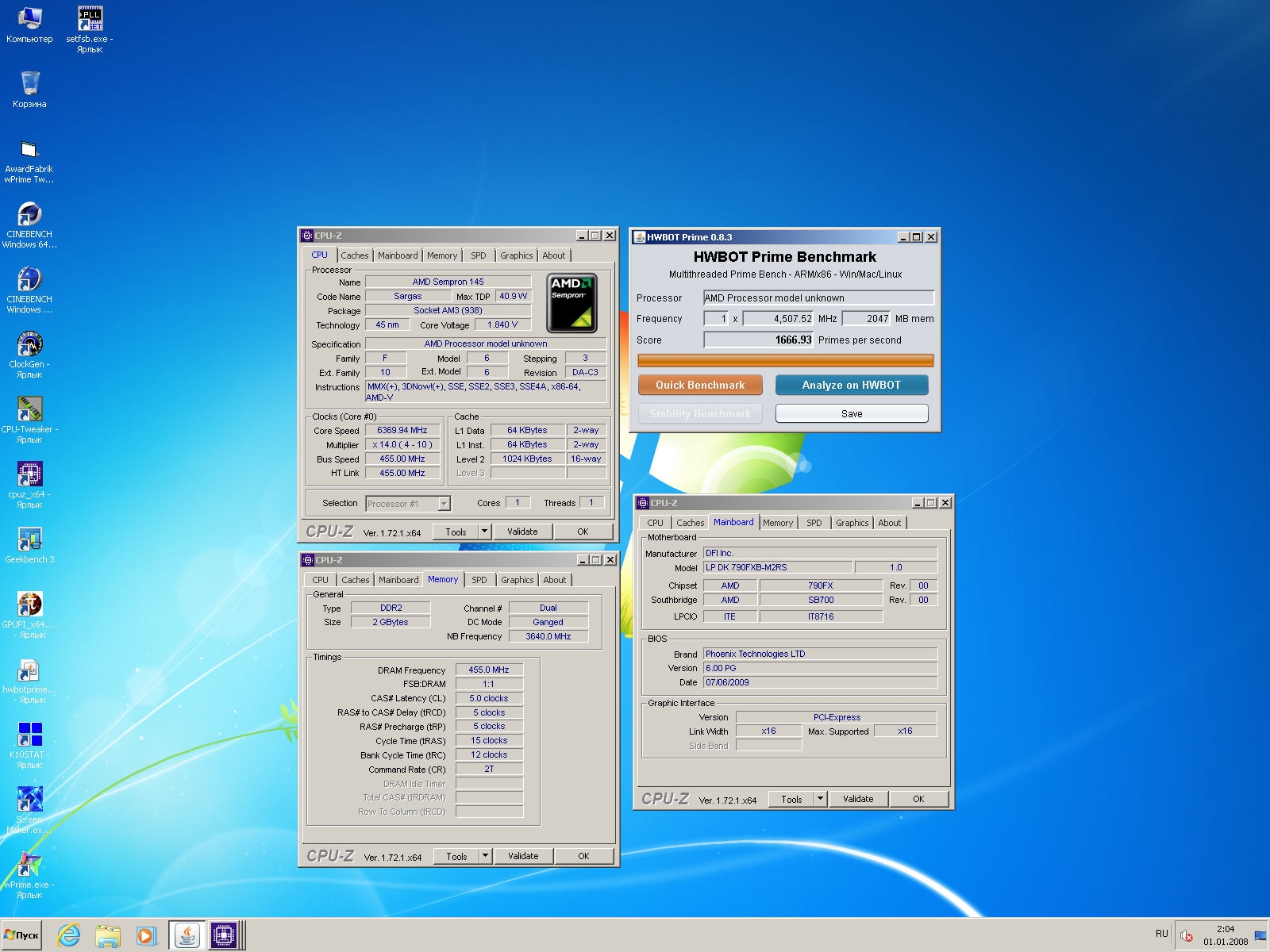Click the orange HWBOT benchmark progress bar
The height and width of the screenshot is (952, 1270).
786,360
